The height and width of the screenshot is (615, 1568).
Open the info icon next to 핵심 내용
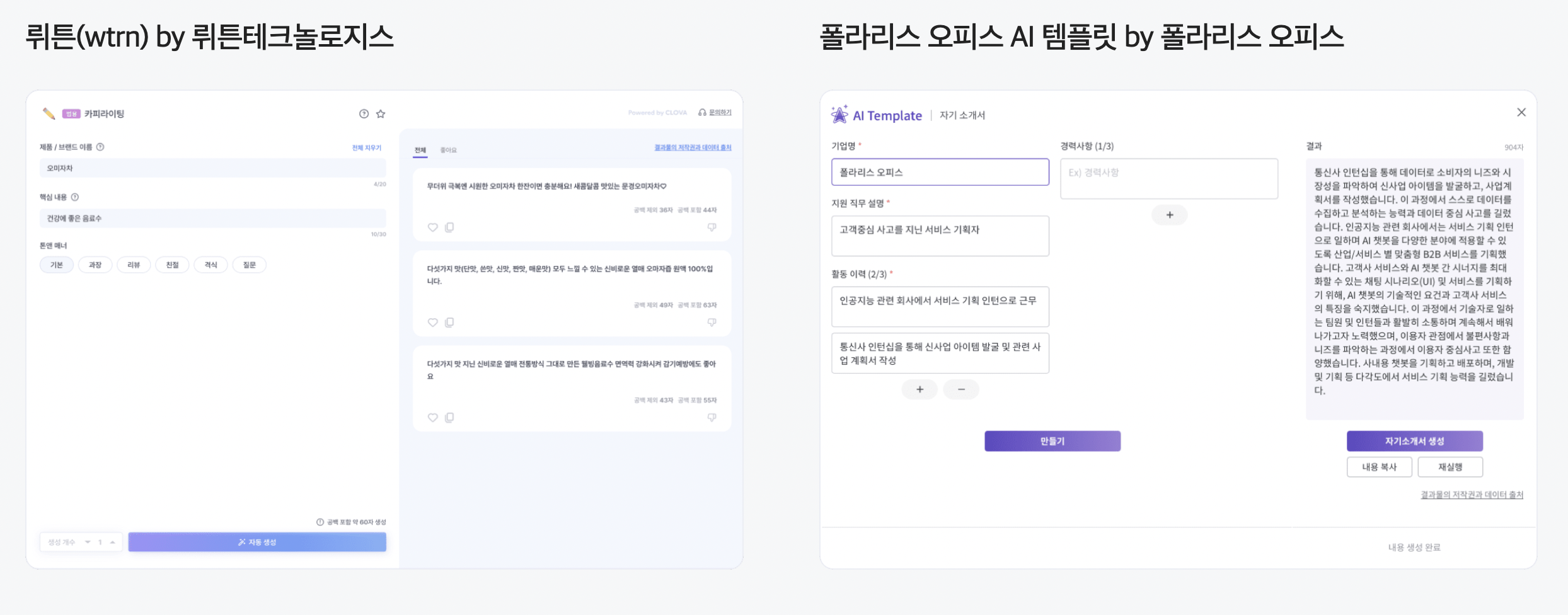(x=75, y=197)
